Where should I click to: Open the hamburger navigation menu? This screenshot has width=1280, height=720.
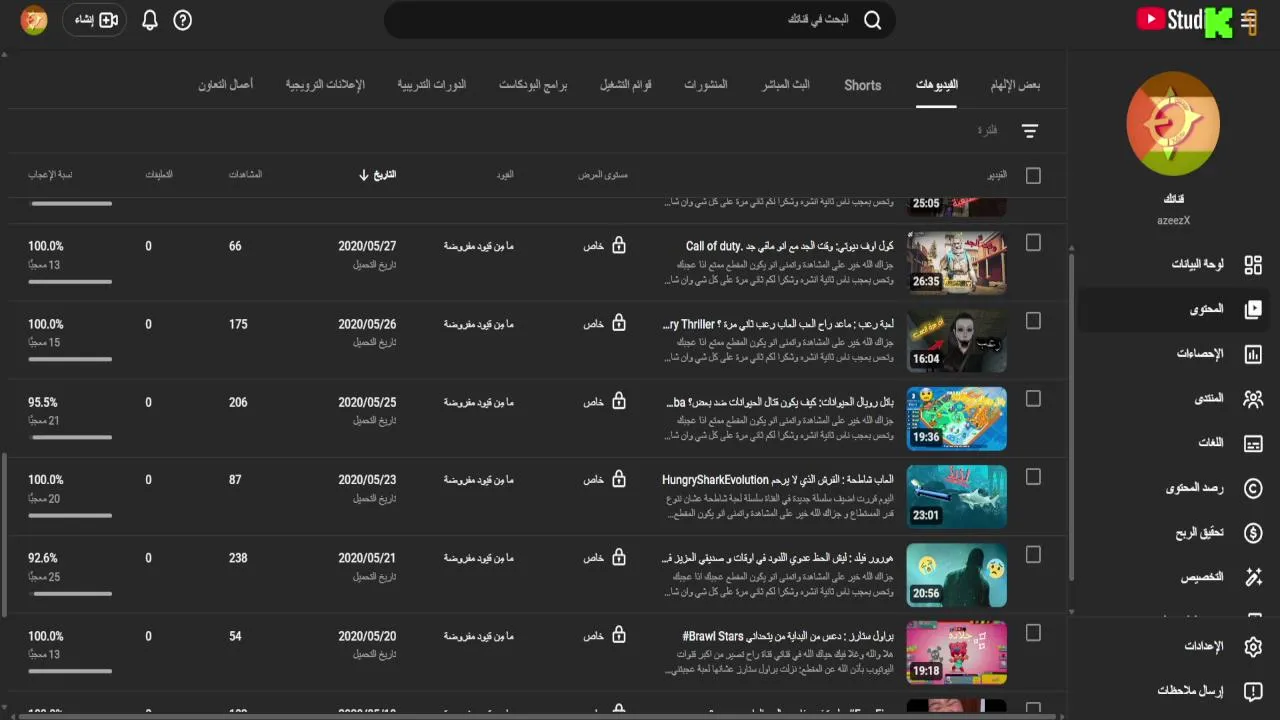pos(1248,20)
